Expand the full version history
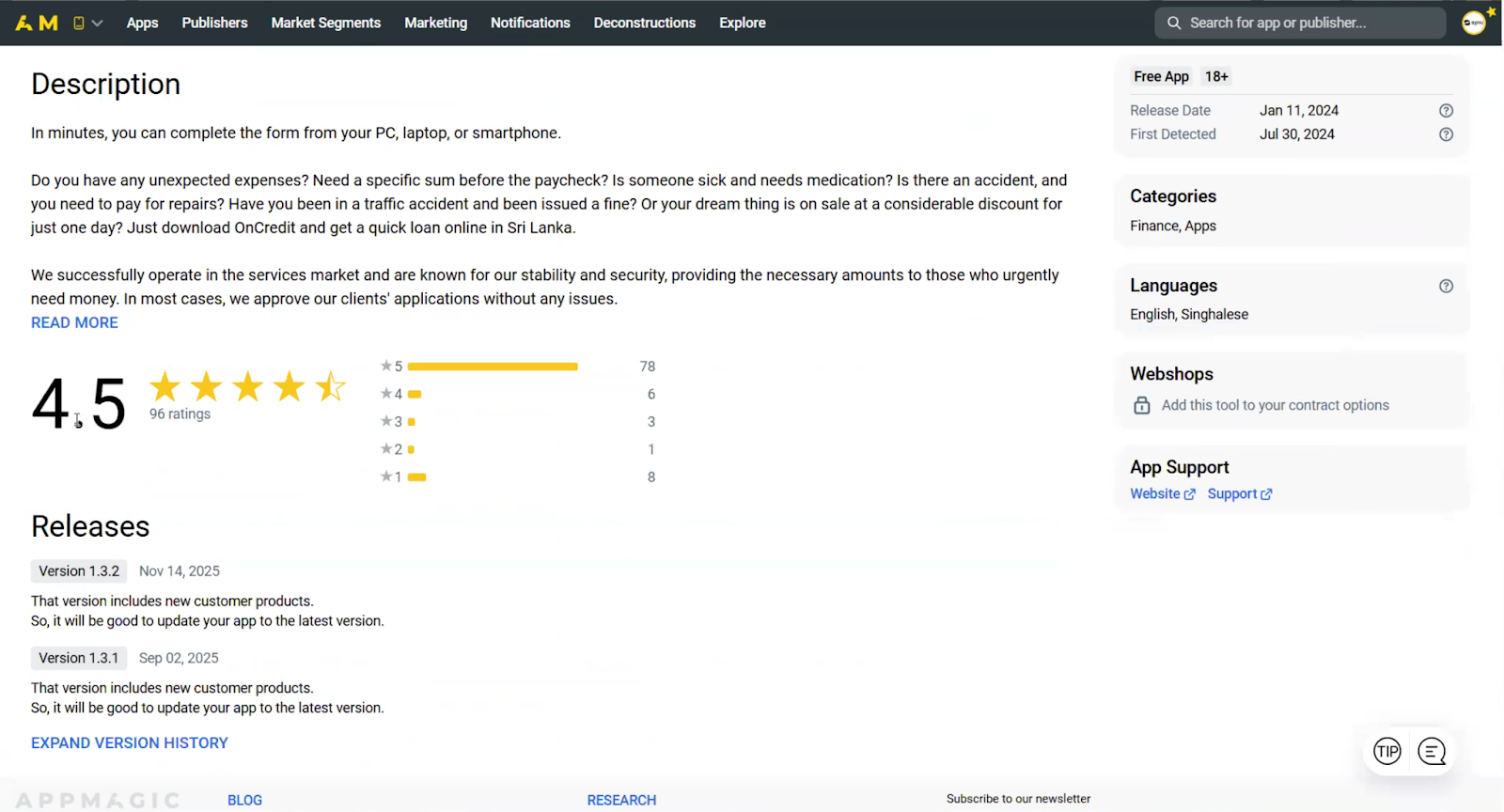This screenshot has height=812, width=1504. pos(130,742)
